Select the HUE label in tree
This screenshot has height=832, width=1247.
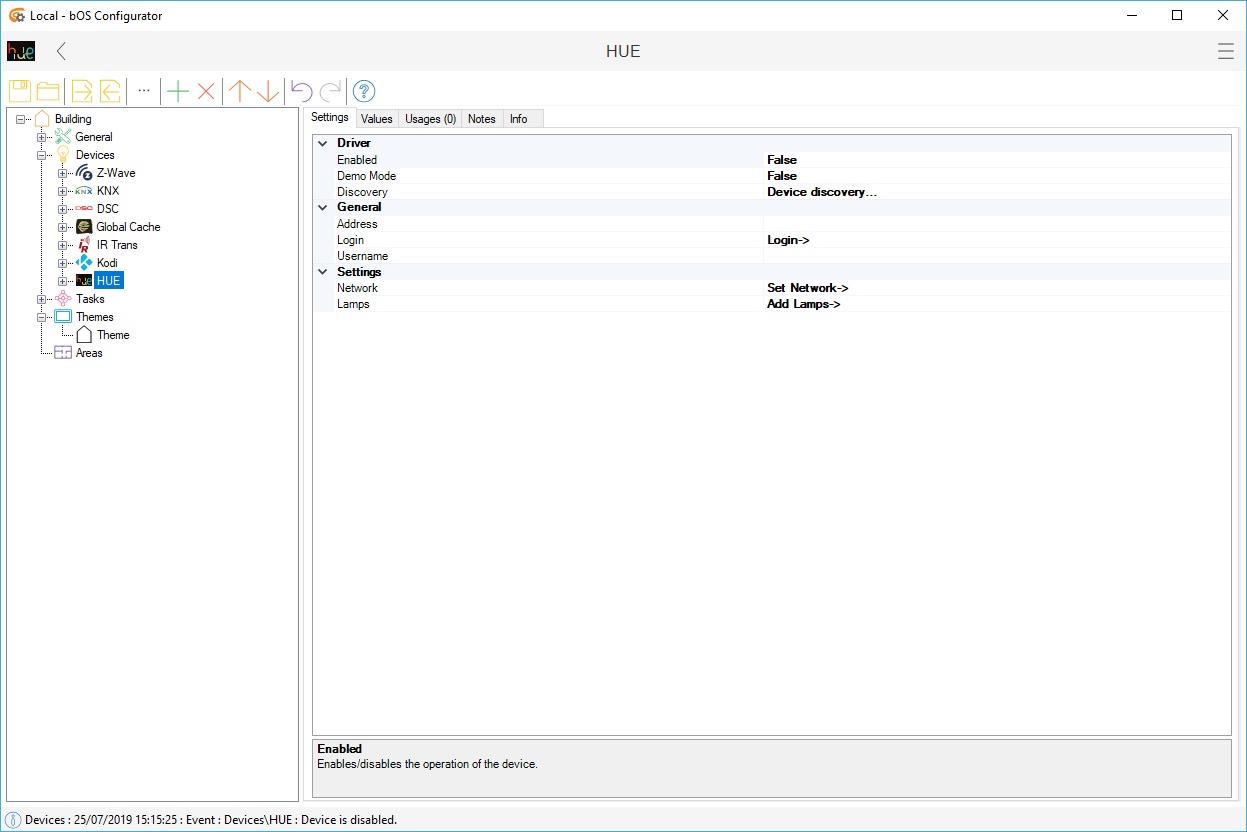[109, 281]
